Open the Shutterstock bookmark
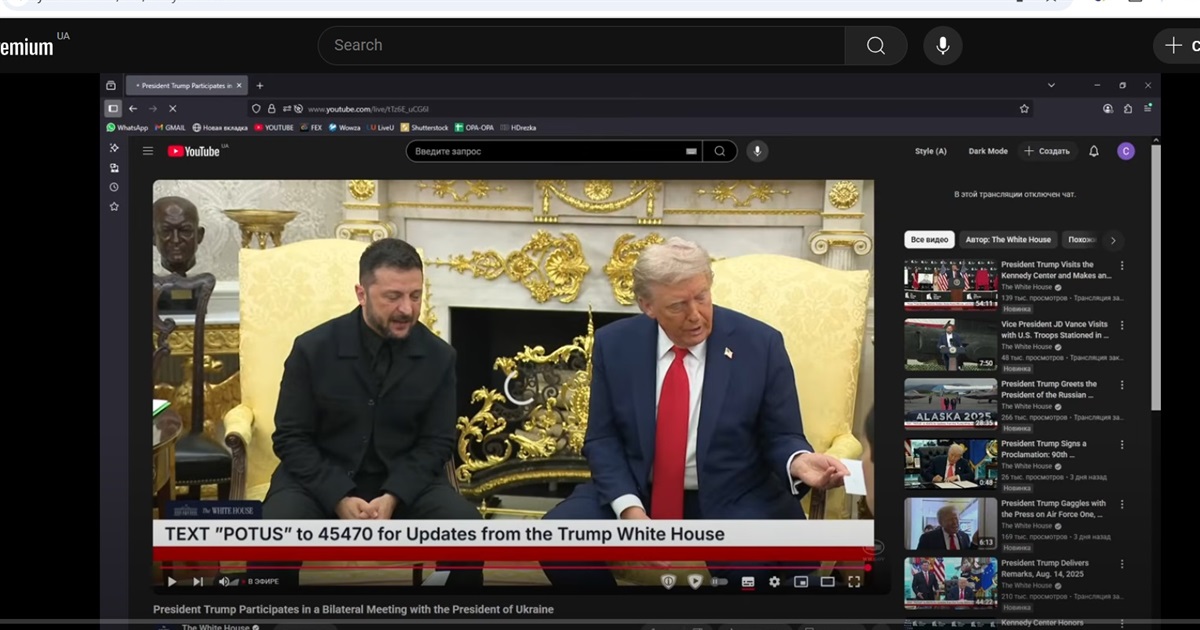The height and width of the screenshot is (630, 1200). [425, 128]
